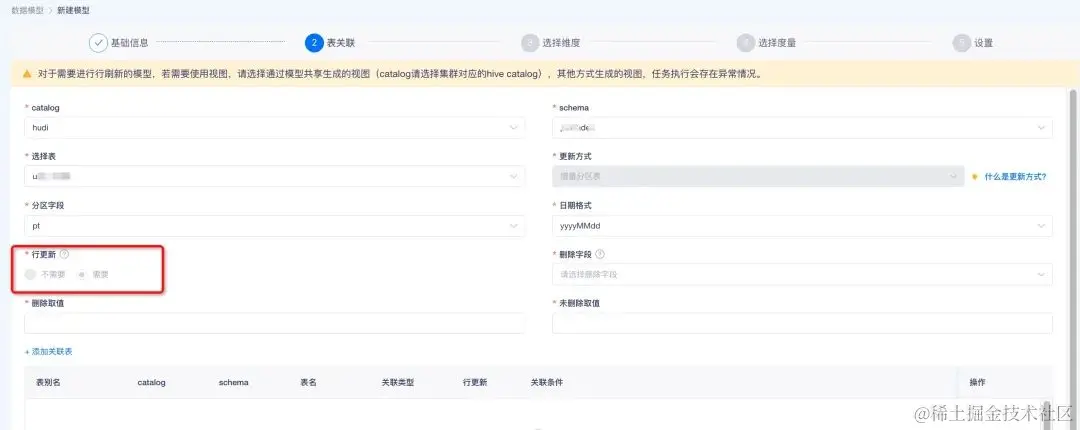Click the step 4 选择度量 circle icon
The image size is (1080, 430).
pyautogui.click(x=745, y=43)
